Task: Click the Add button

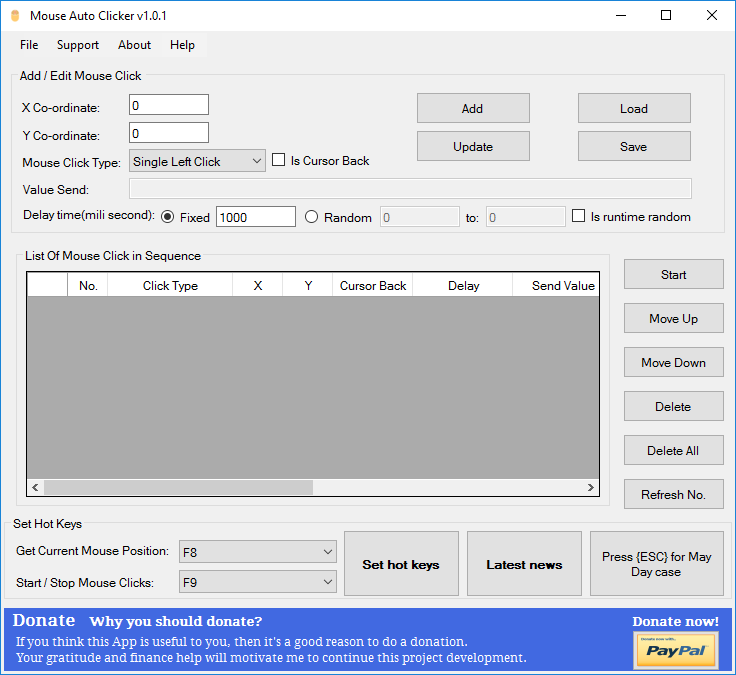Action: click(473, 108)
